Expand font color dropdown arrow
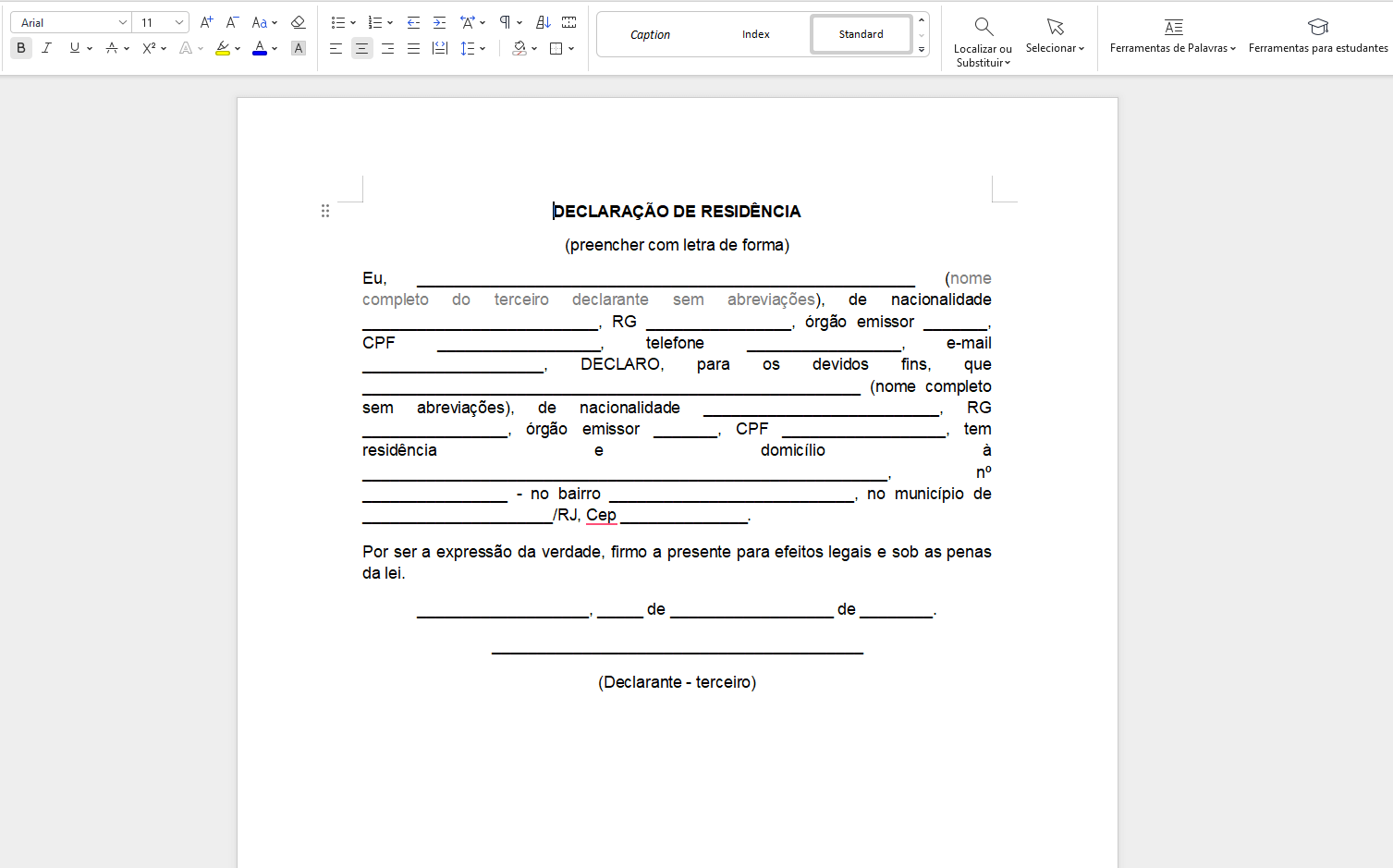 (275, 49)
